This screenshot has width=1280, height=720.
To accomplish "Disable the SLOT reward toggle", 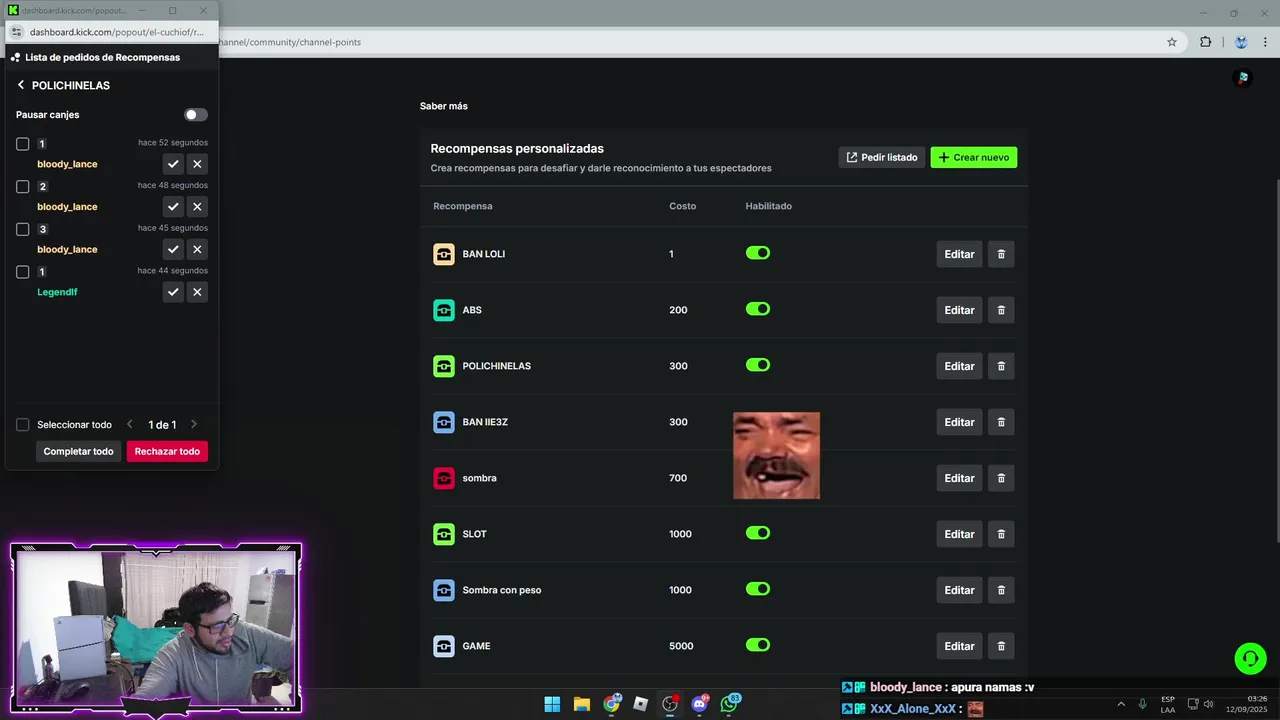I will point(758,533).
